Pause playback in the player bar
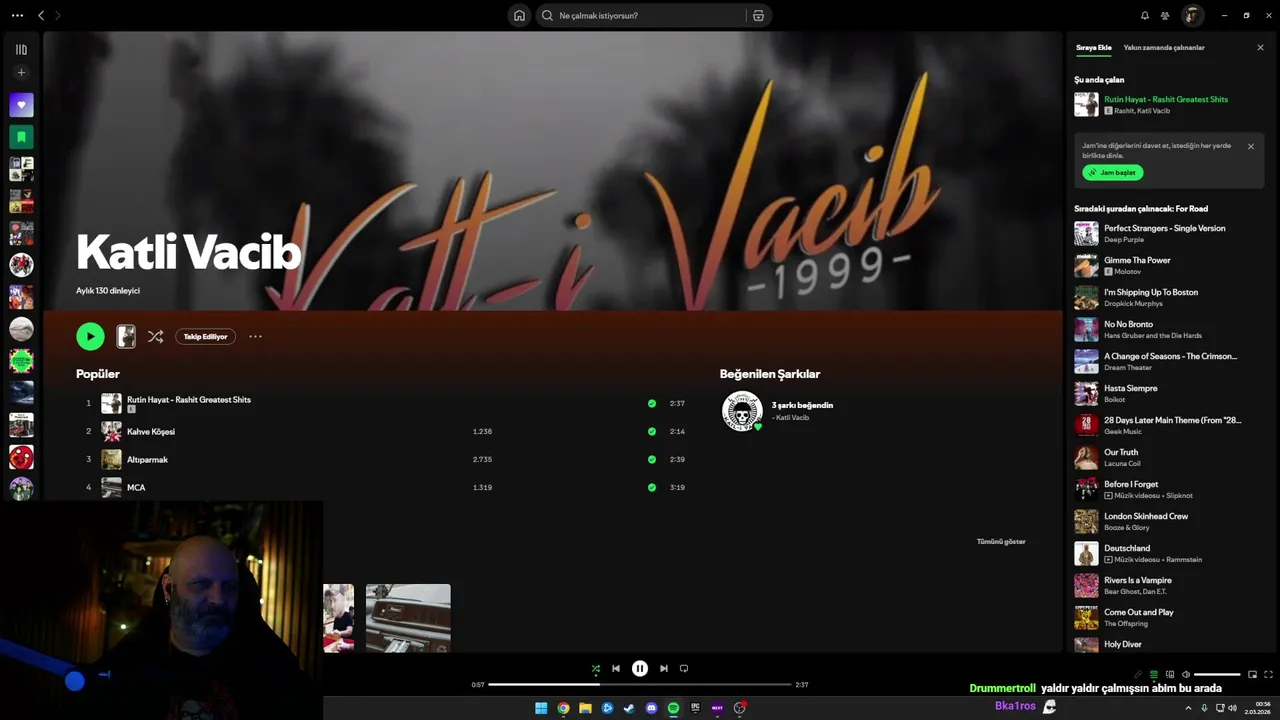 (x=640, y=669)
